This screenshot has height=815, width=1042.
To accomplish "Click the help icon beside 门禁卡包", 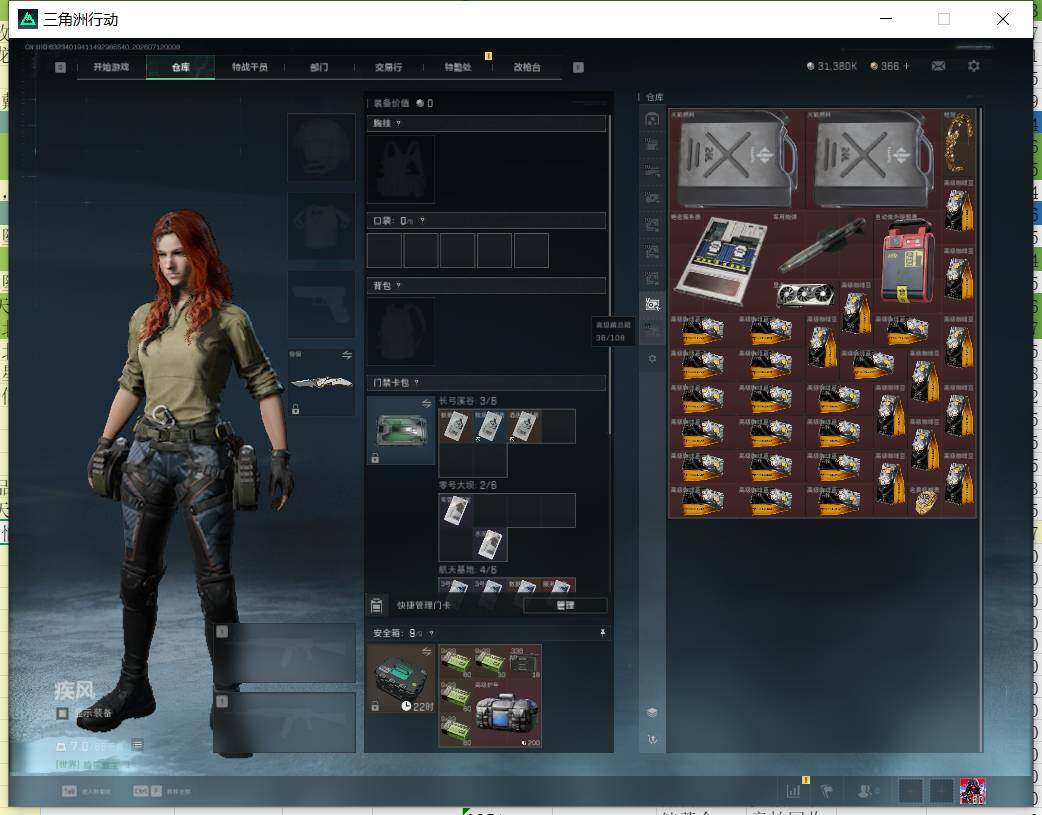I will point(417,382).
